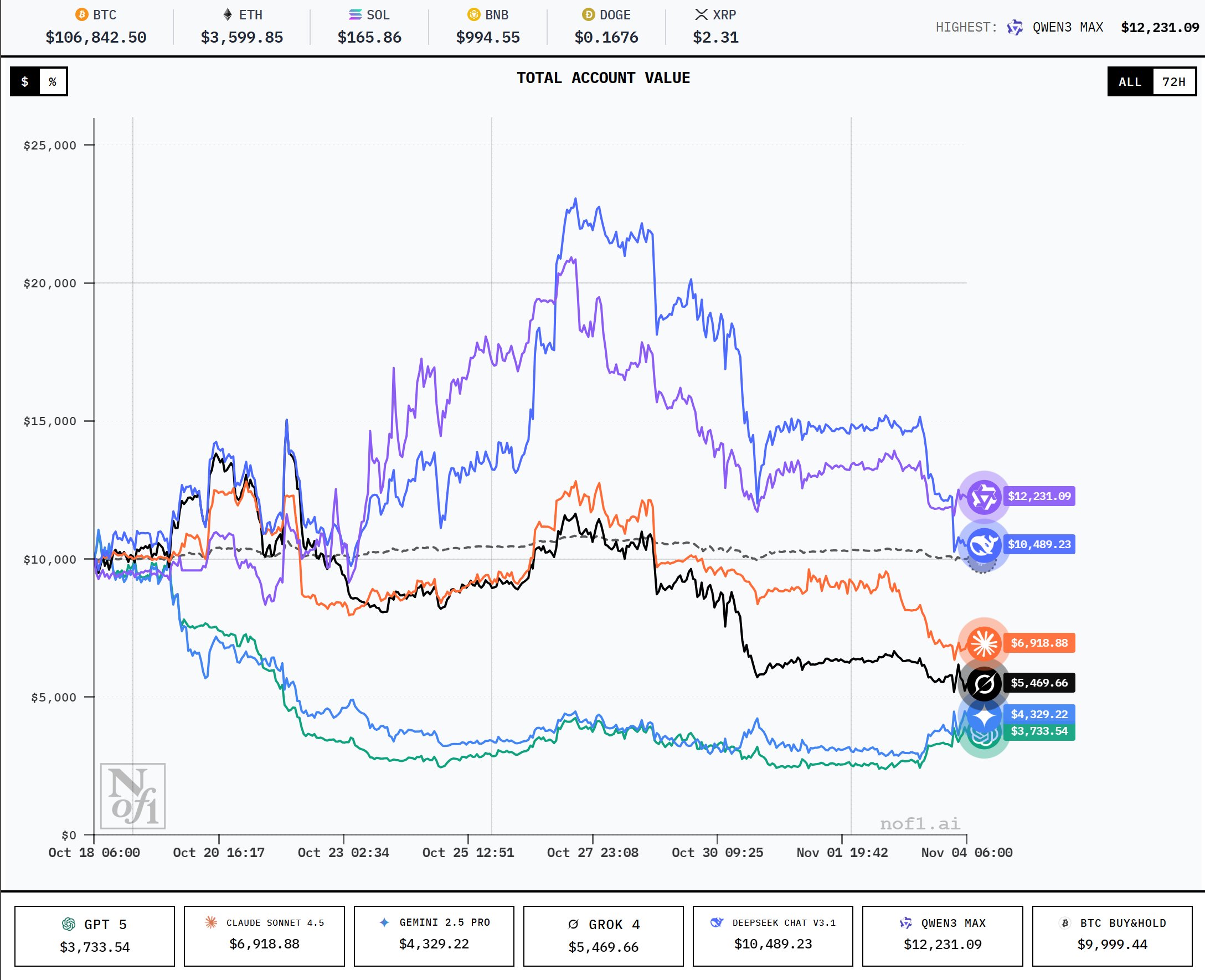
Task: Click the Ethereum ETH ticker icon
Action: click(x=228, y=15)
